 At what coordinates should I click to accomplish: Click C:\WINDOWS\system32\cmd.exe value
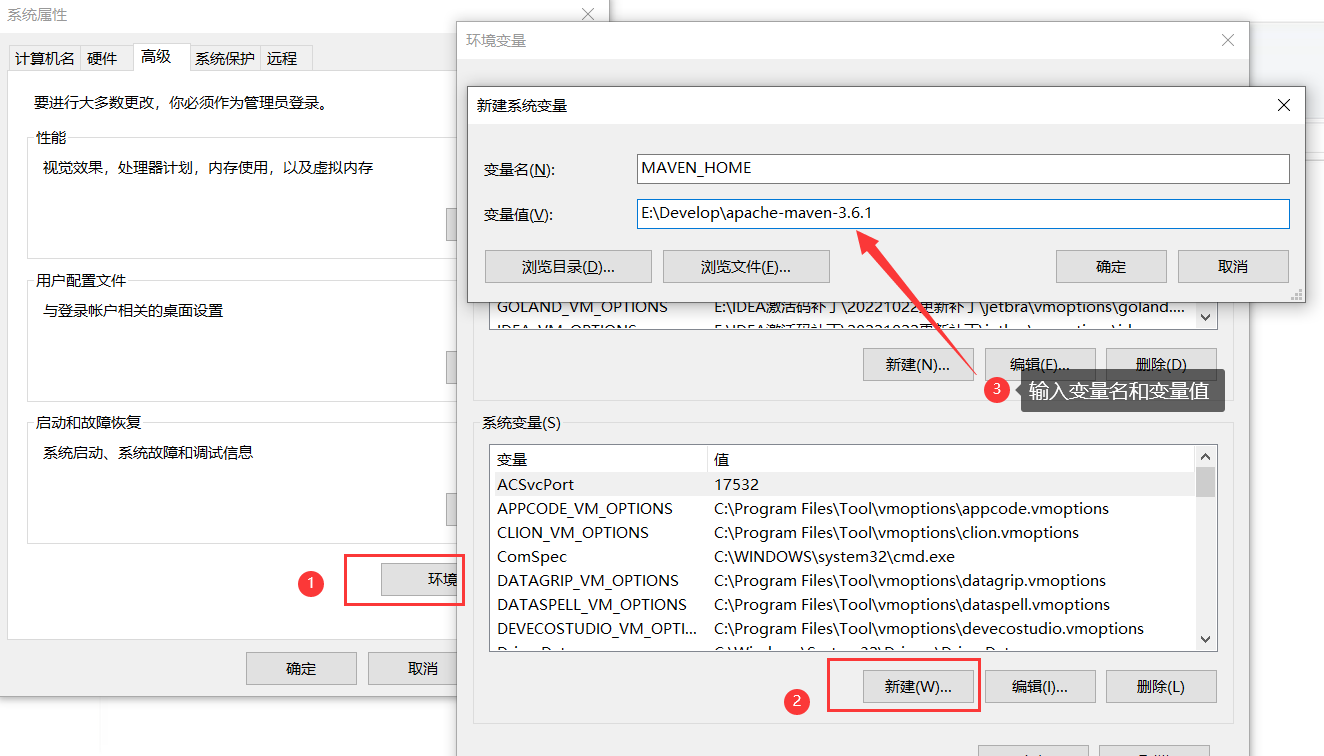[834, 557]
